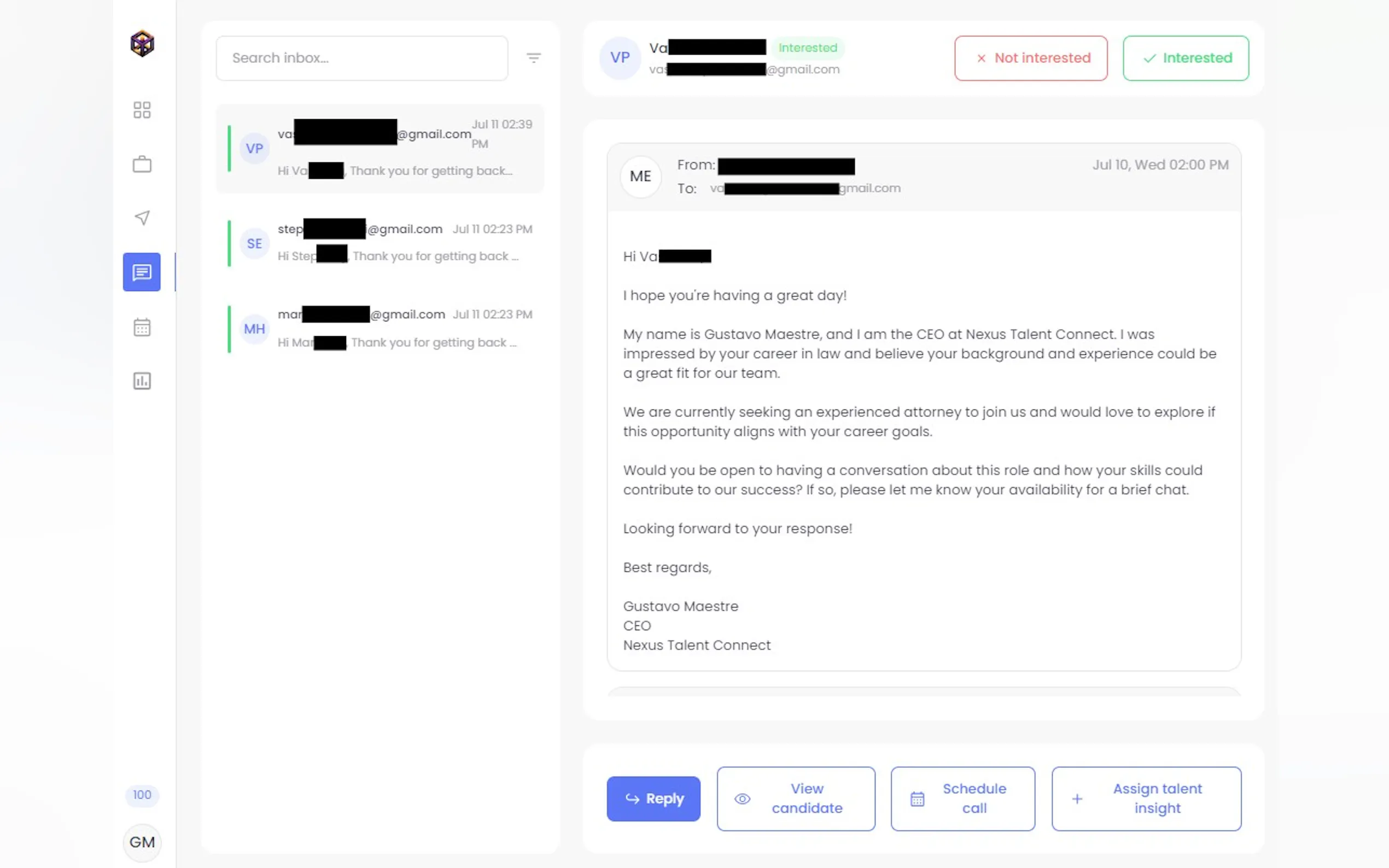Click the Reply button

[x=653, y=799]
